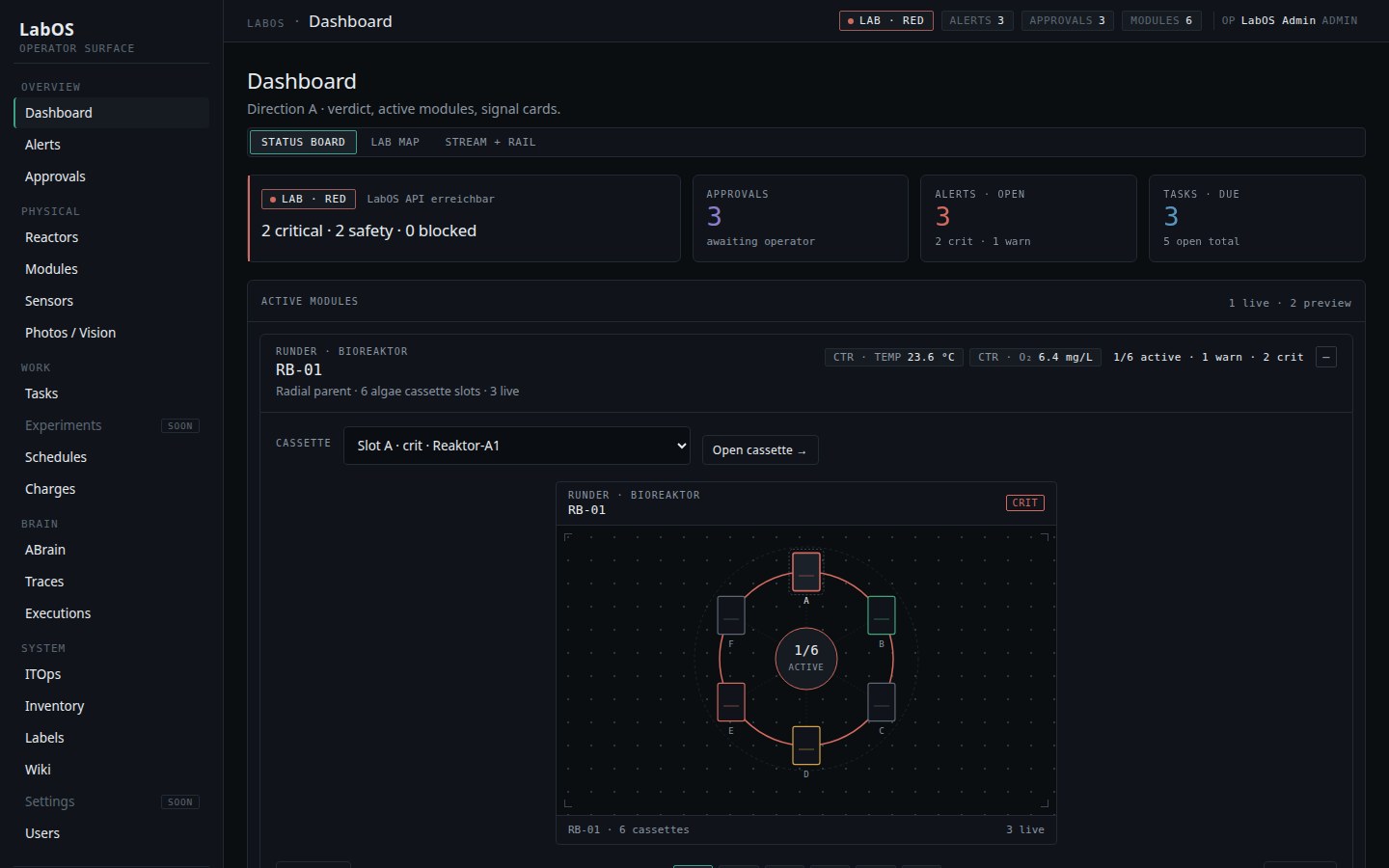Click the '1/6 active · 1 warn · 2 crit' summary
This screenshot has width=1389, height=868.
[x=1208, y=357]
